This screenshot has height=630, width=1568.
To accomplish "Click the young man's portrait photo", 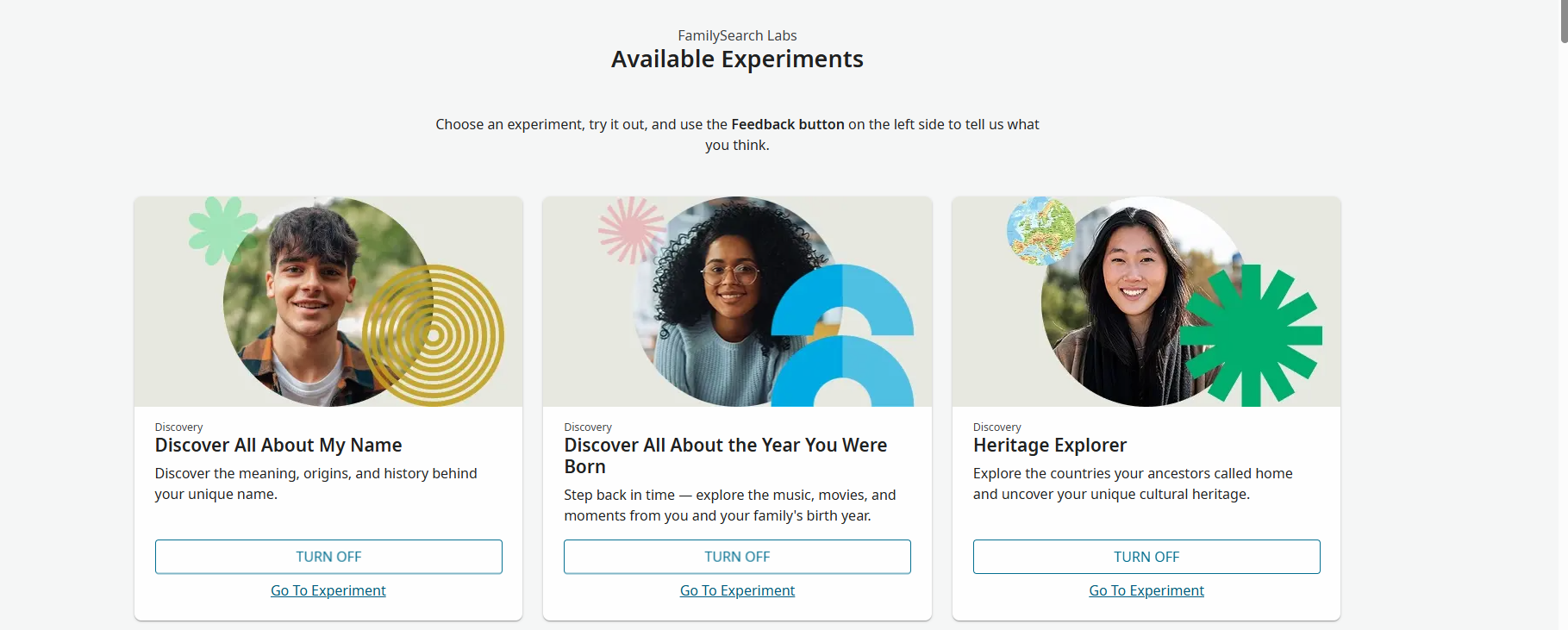I will click(310, 302).
